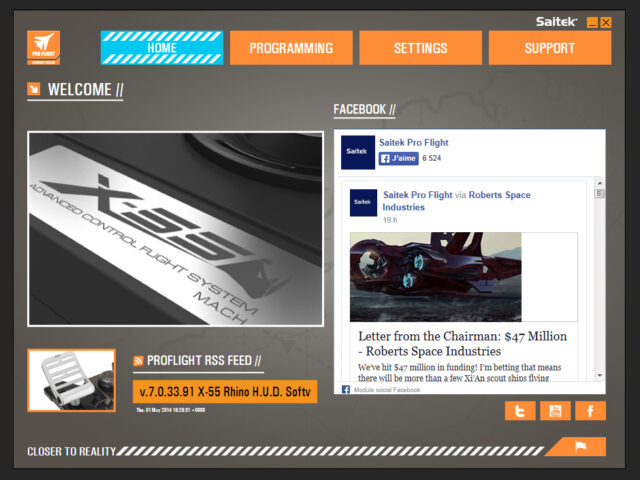Click the Saitek avatar in Facebook header
This screenshot has height=480, width=640.
coord(358,152)
